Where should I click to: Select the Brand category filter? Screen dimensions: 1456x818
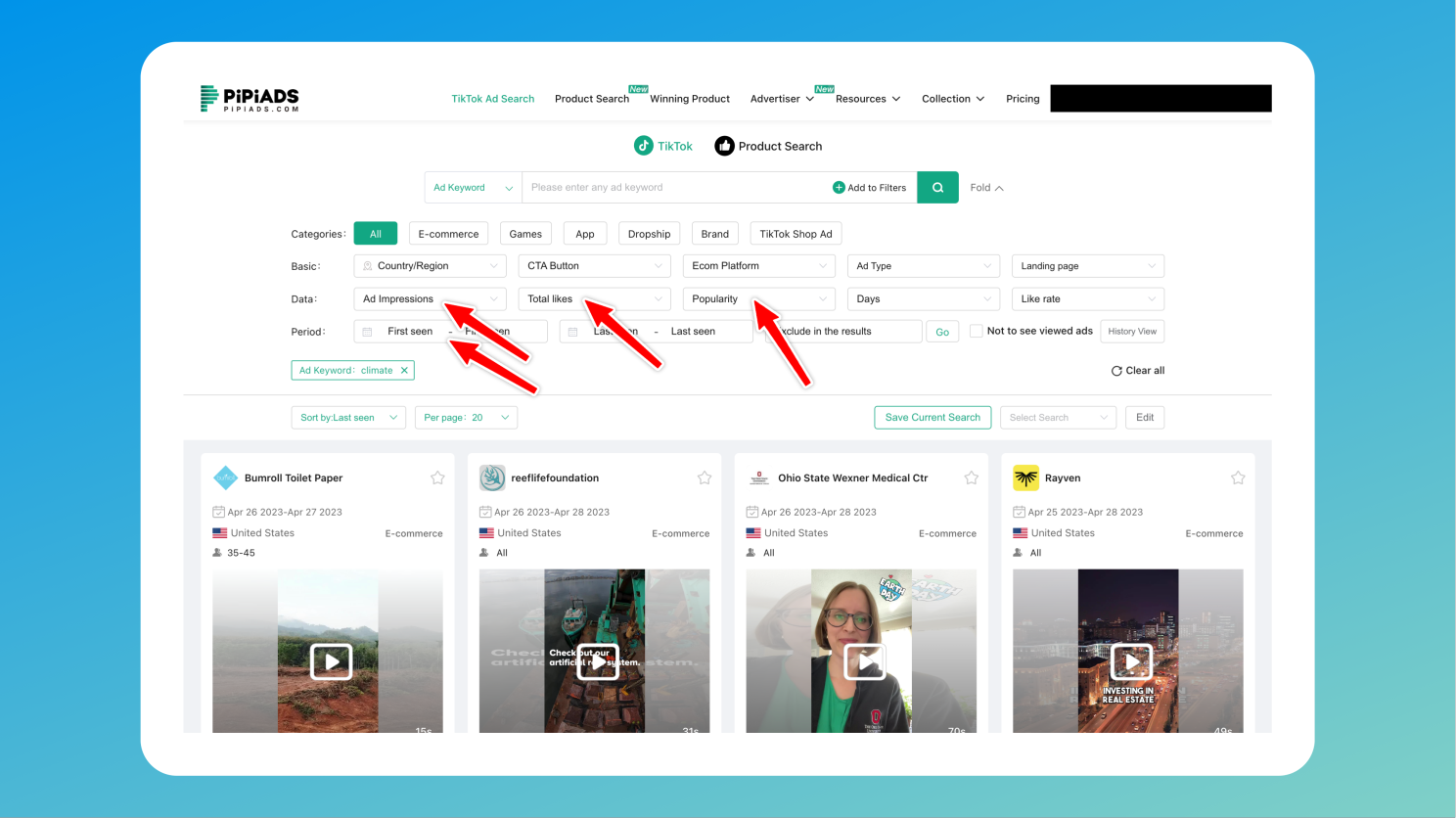tap(715, 234)
